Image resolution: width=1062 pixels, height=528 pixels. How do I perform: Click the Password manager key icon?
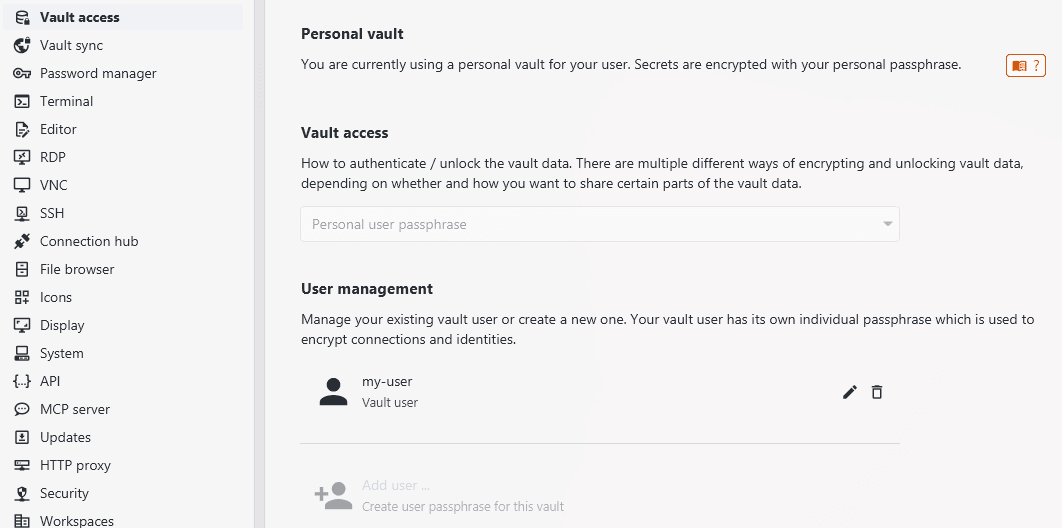pos(22,73)
